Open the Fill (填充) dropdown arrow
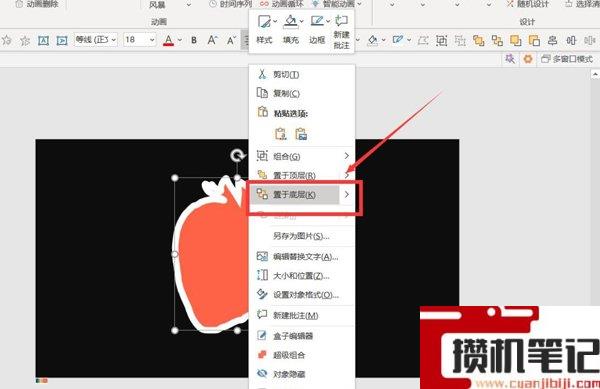 (302, 21)
